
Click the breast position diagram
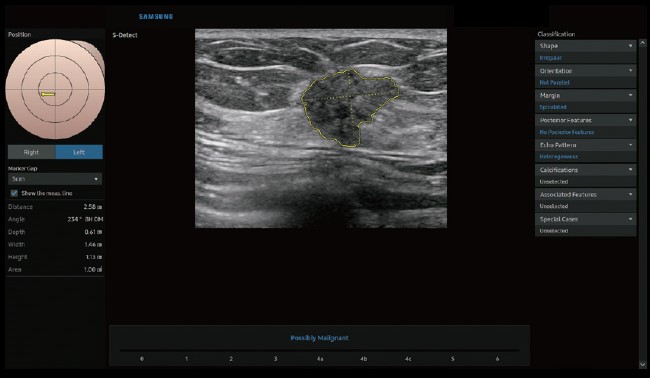click(x=55, y=89)
